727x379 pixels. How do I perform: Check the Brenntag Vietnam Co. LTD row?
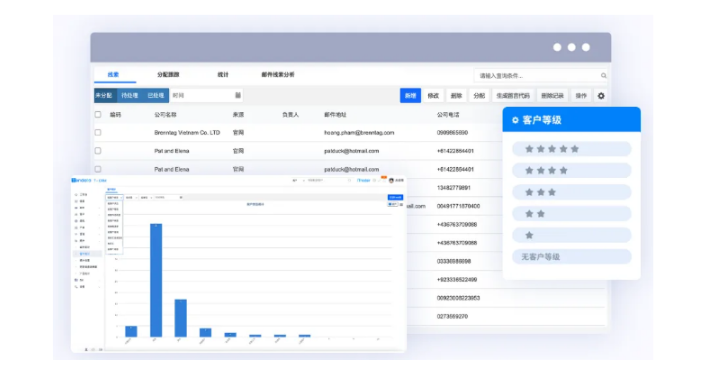(x=98, y=132)
